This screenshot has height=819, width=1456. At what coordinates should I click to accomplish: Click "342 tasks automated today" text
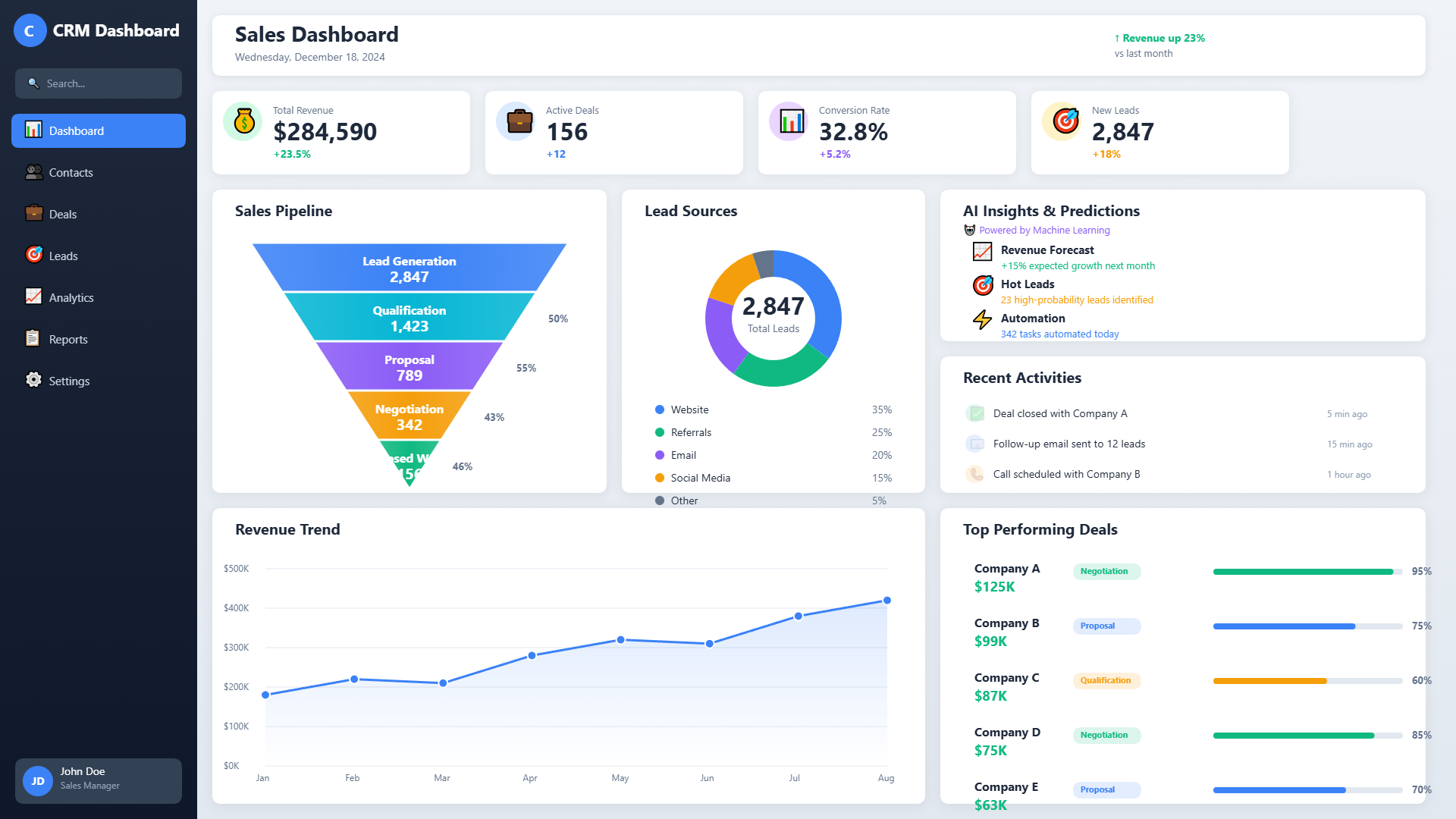coord(1059,334)
